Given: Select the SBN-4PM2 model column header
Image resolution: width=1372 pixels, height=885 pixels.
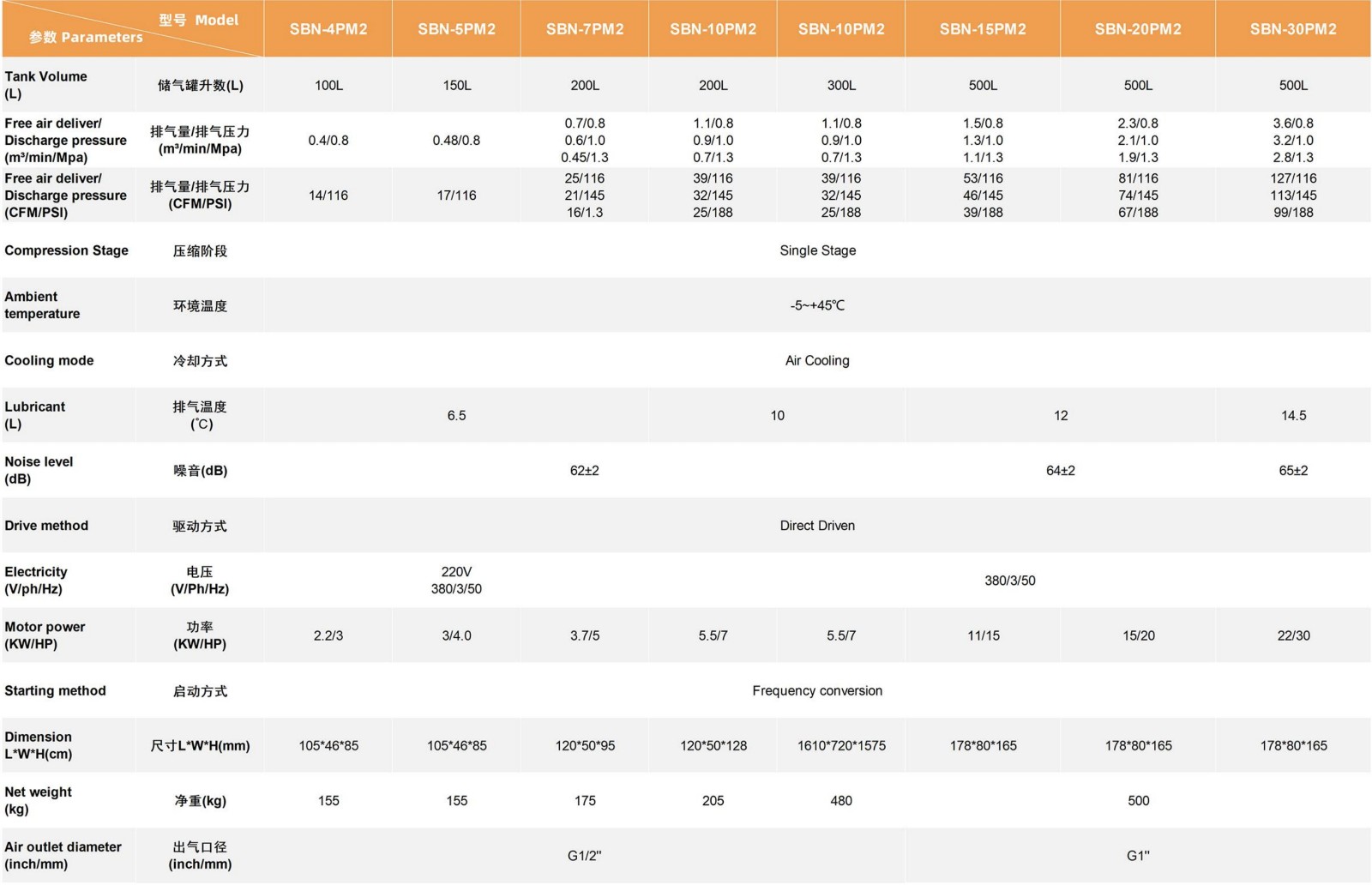Looking at the screenshot, I should pos(328,29).
